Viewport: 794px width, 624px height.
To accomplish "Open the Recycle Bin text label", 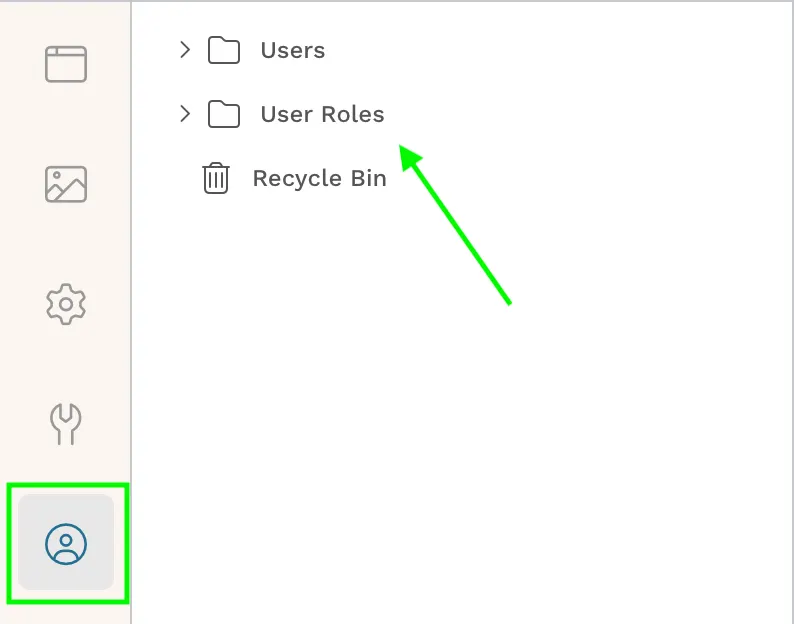I will coord(319,178).
